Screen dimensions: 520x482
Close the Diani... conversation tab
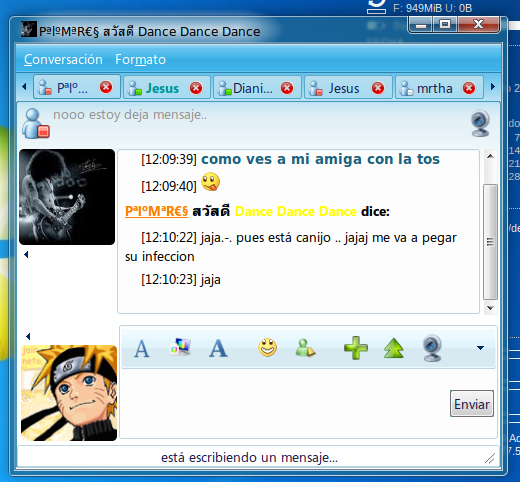pyautogui.click(x=287, y=88)
